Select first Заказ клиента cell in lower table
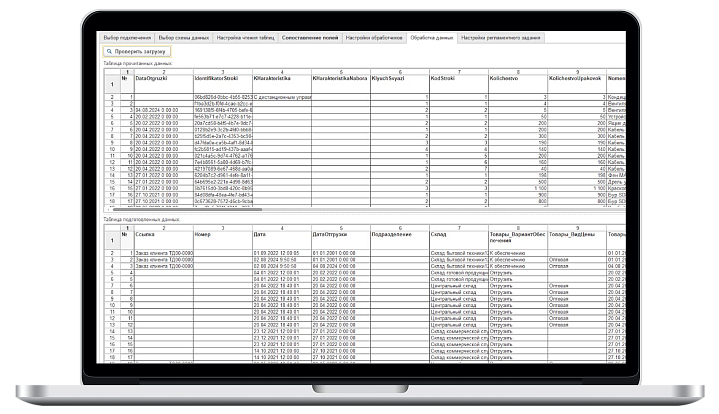The image size is (719, 414). [x=160, y=253]
